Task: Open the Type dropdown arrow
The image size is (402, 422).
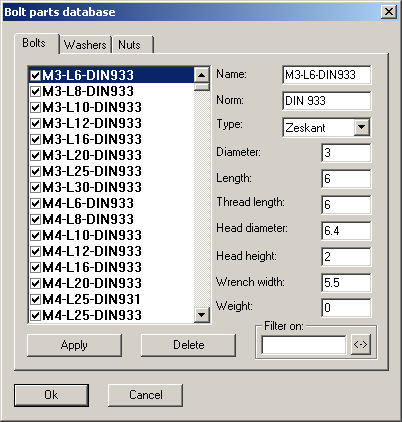Action: pyautogui.click(x=361, y=127)
